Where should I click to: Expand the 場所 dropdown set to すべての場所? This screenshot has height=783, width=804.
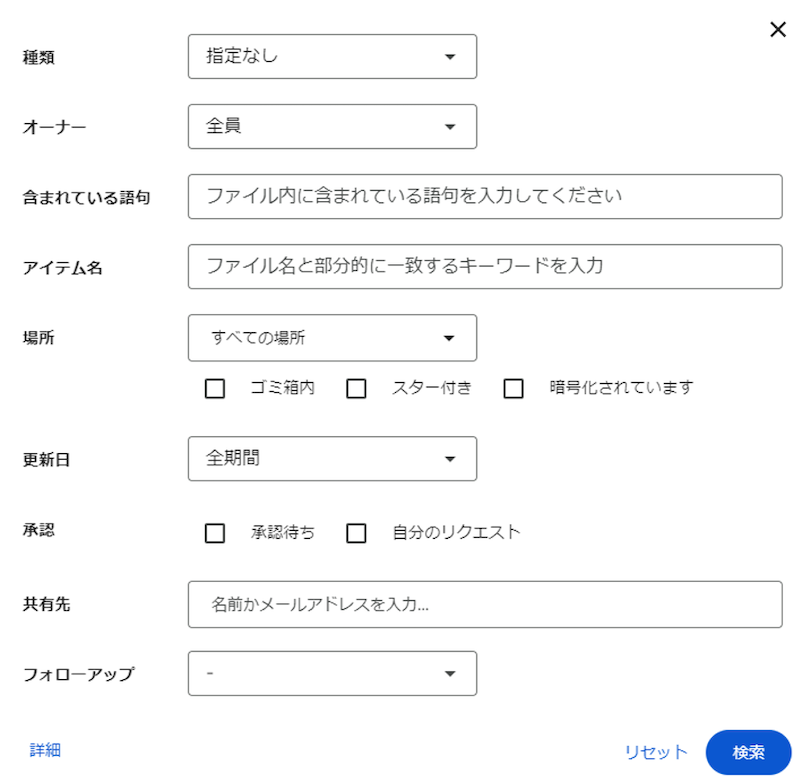(332, 338)
